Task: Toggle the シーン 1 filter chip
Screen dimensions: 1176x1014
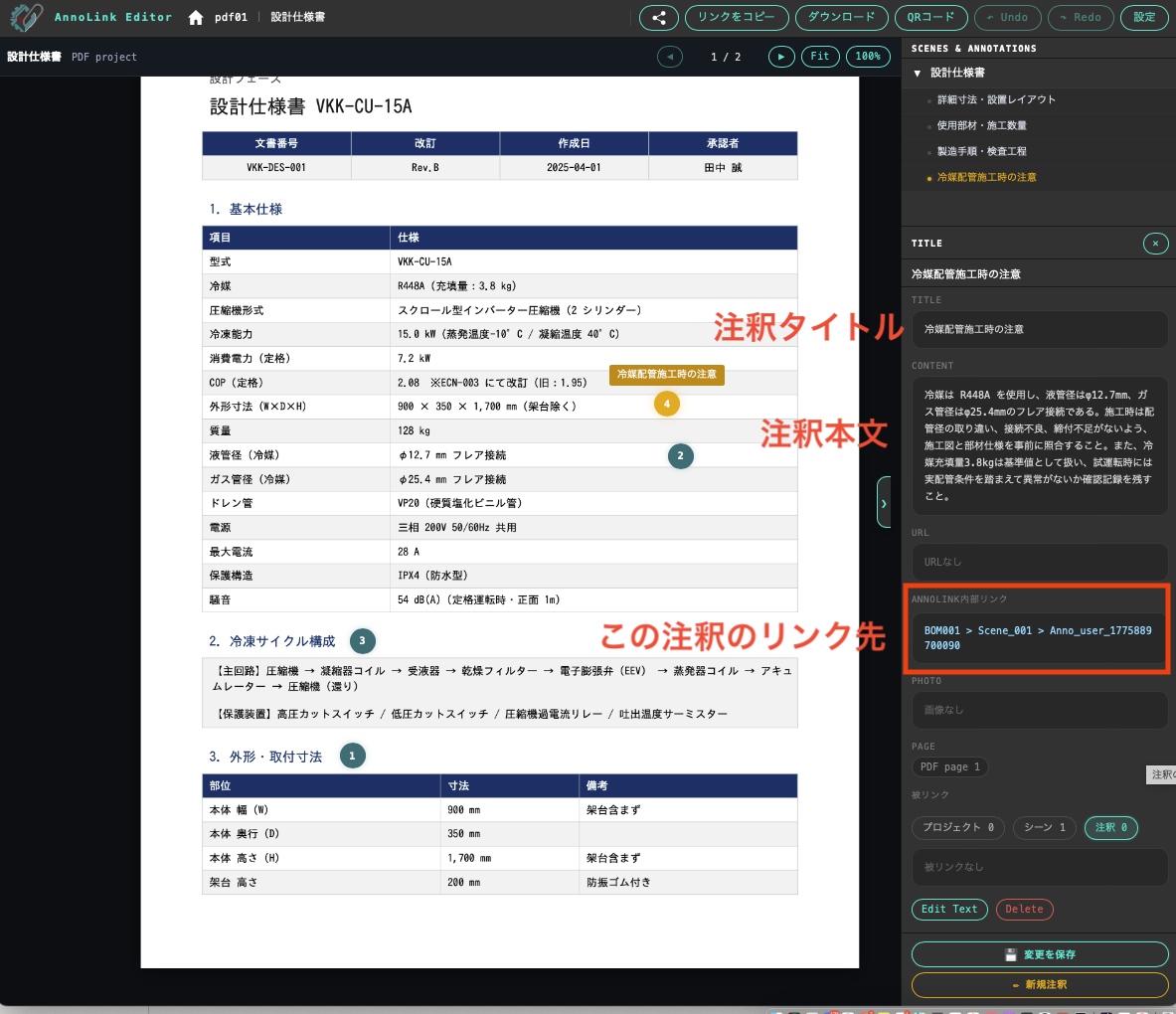Action: point(1043,827)
